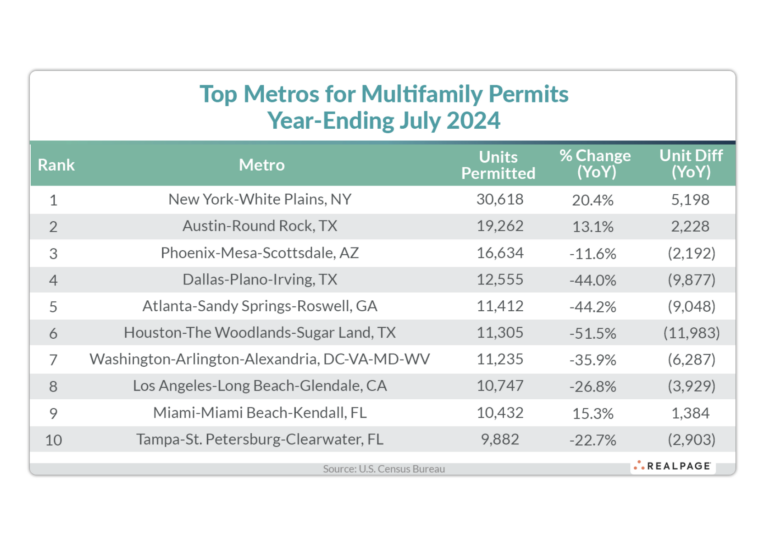
Task: Click the Dallas-Plano-Irving, TX entry
Action: [x=261, y=279]
